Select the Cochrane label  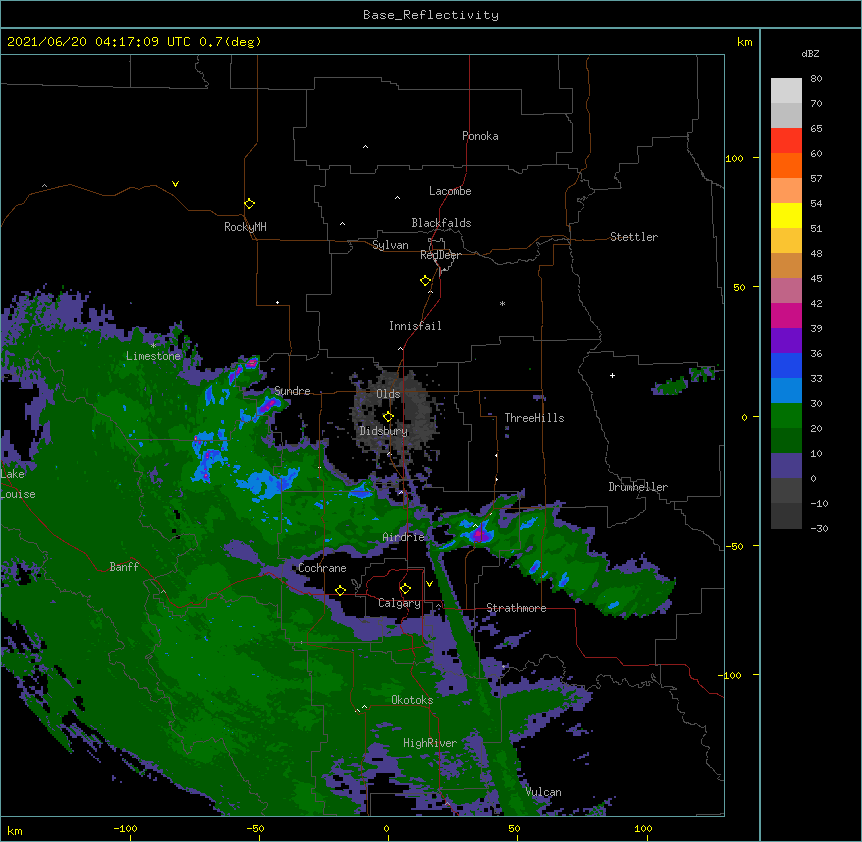pyautogui.click(x=322, y=568)
